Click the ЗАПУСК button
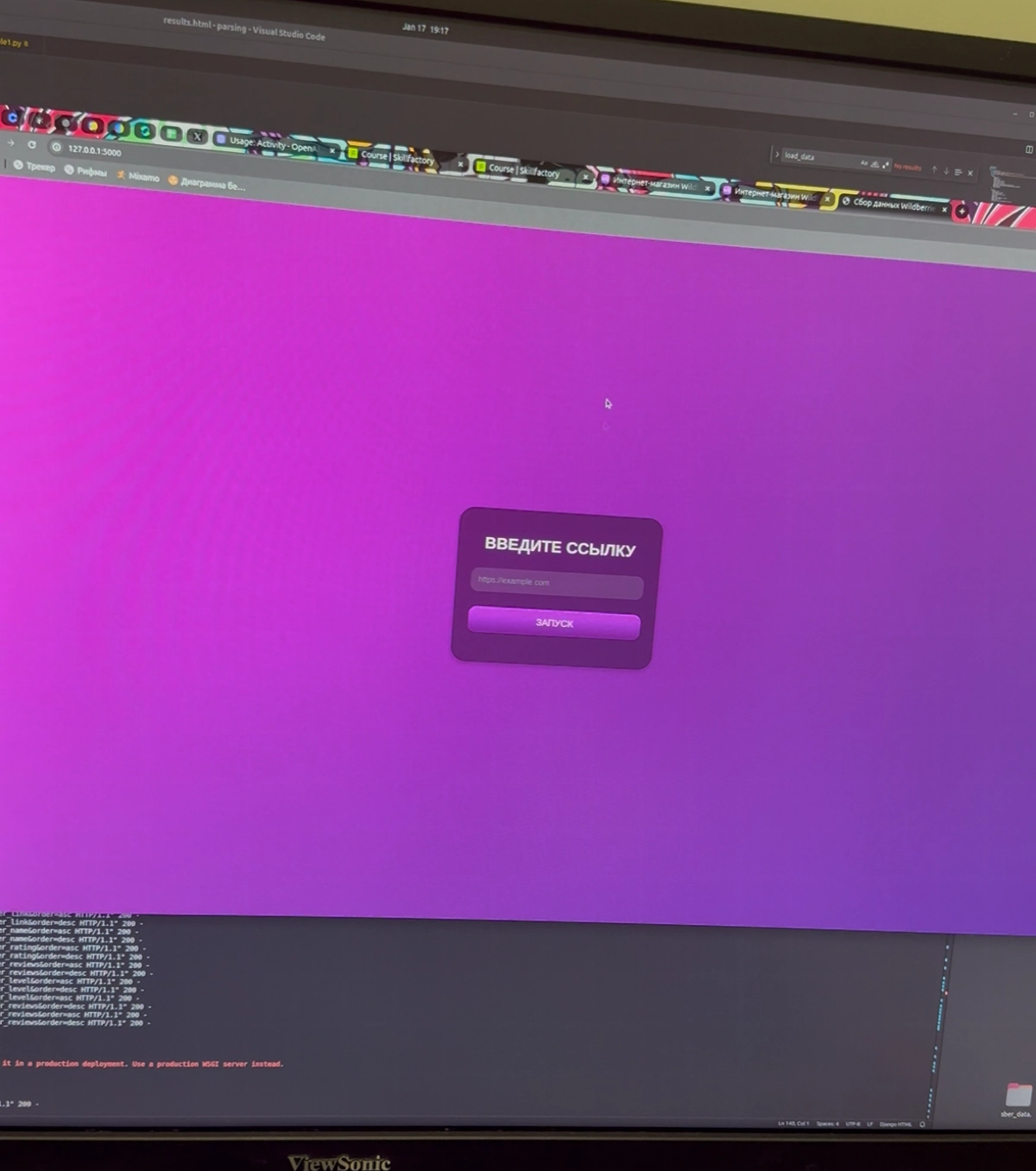The image size is (1036, 1171). click(x=553, y=623)
